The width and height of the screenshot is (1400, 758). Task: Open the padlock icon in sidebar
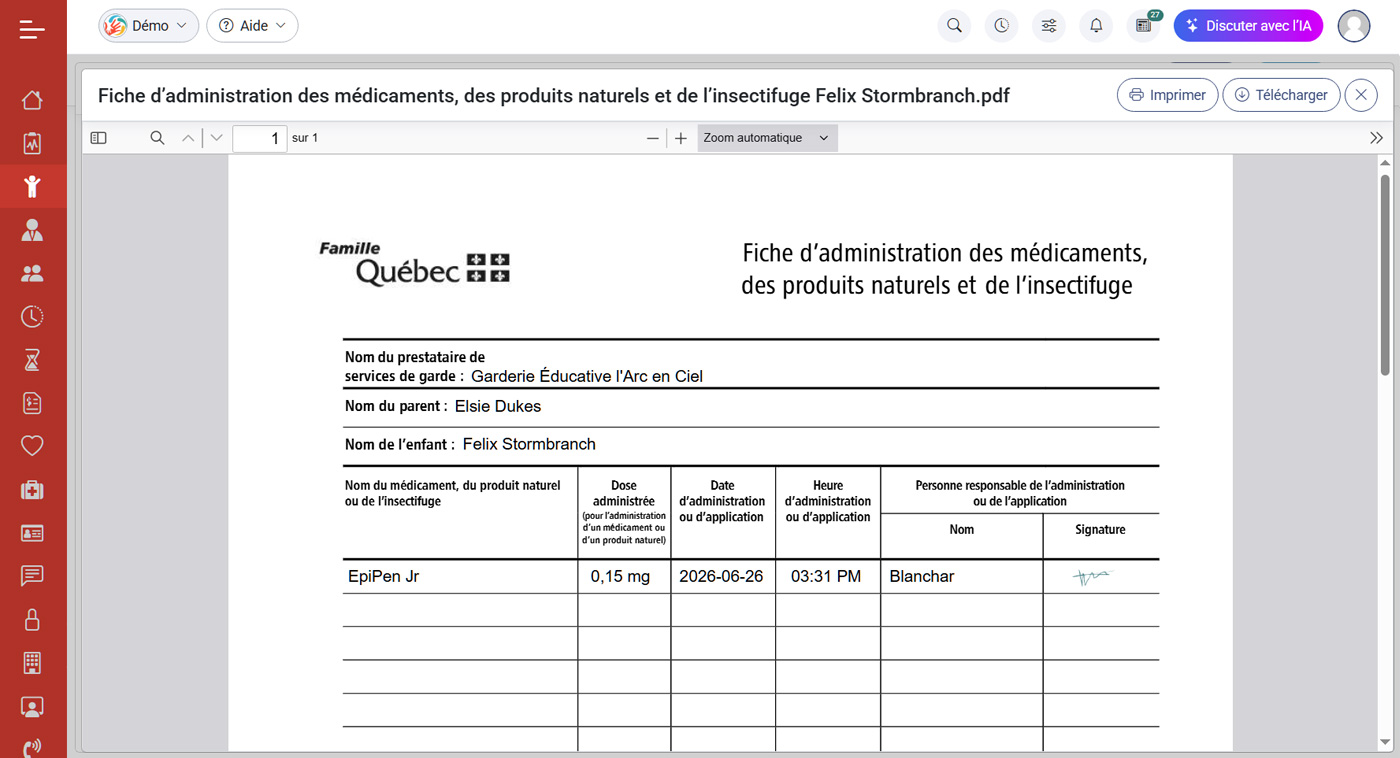[32, 619]
